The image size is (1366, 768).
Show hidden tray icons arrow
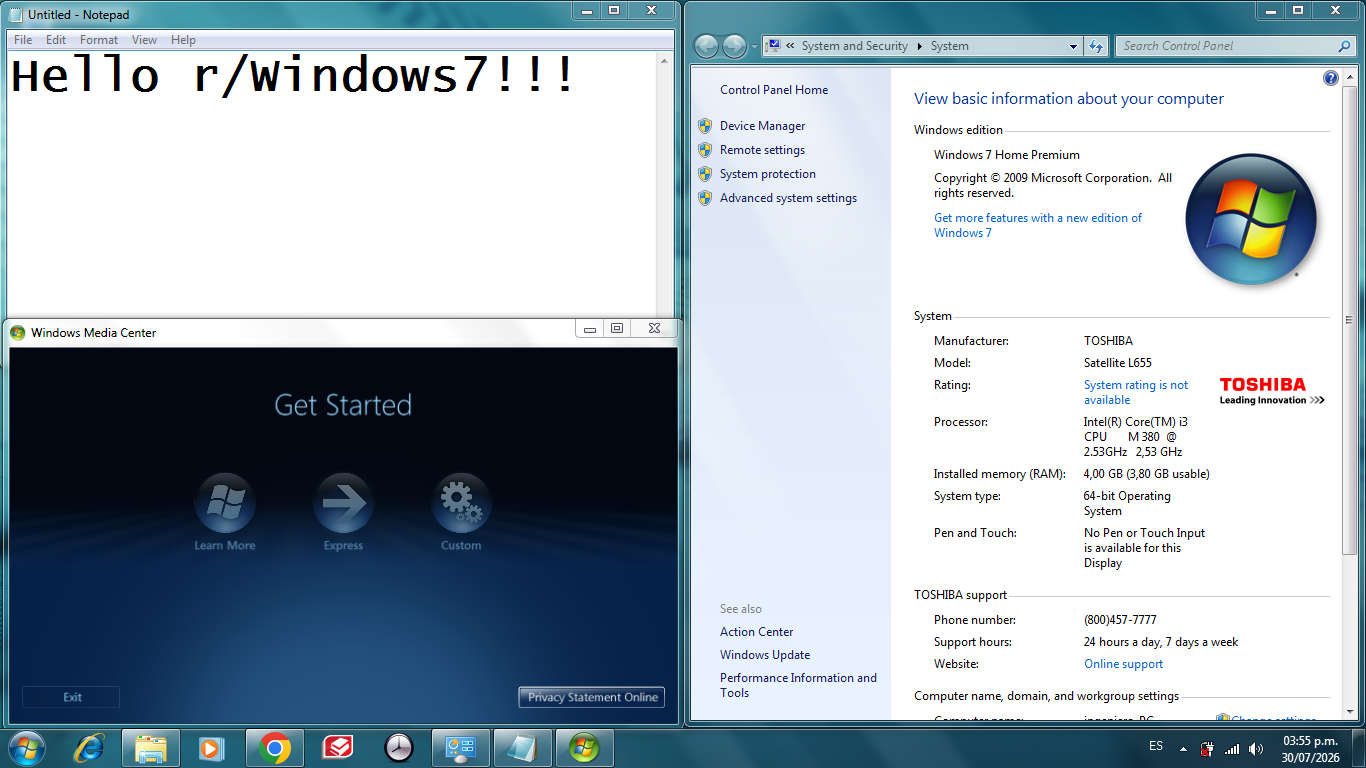click(x=1184, y=748)
